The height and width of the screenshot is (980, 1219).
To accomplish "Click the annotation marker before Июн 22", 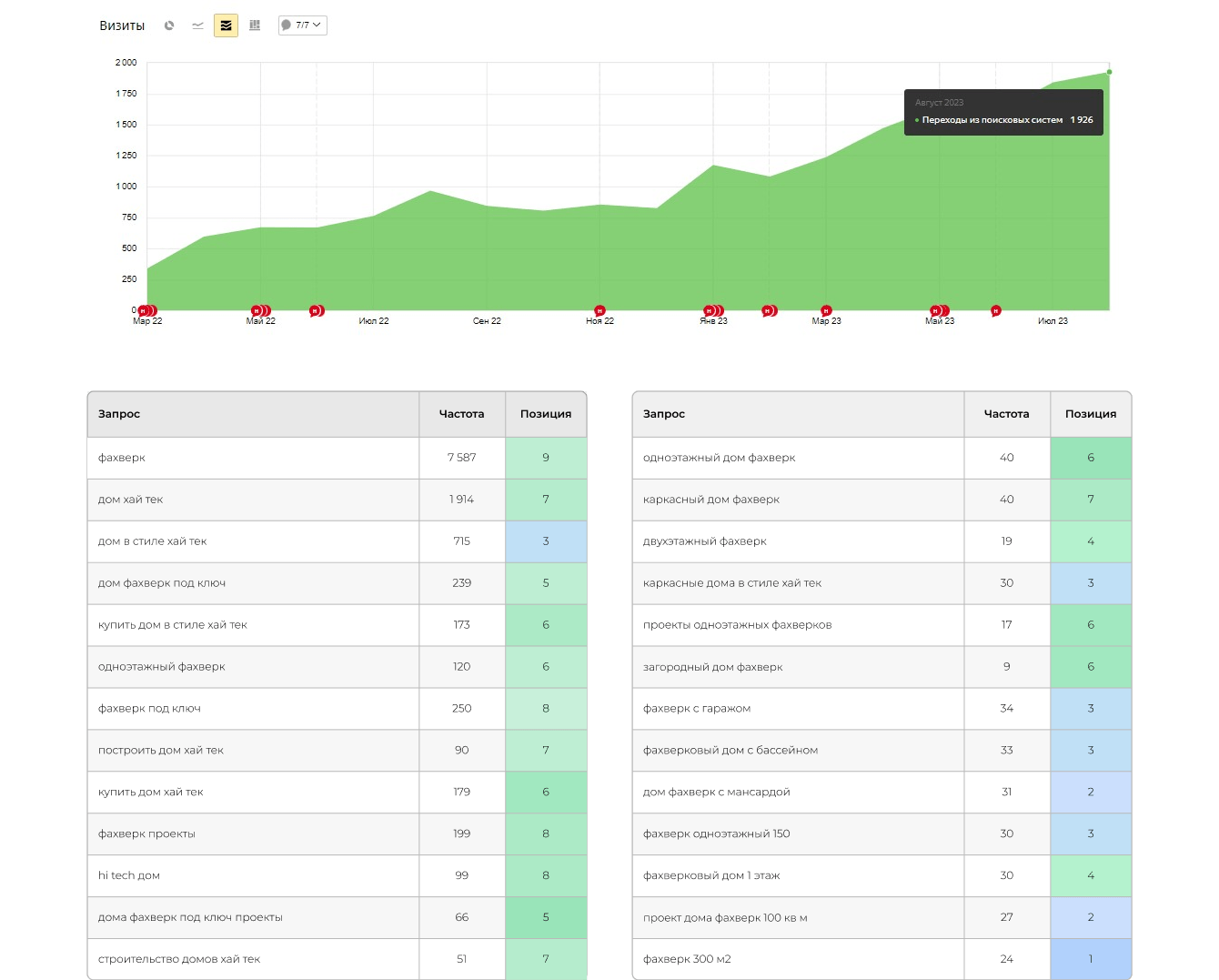I will (x=317, y=311).
